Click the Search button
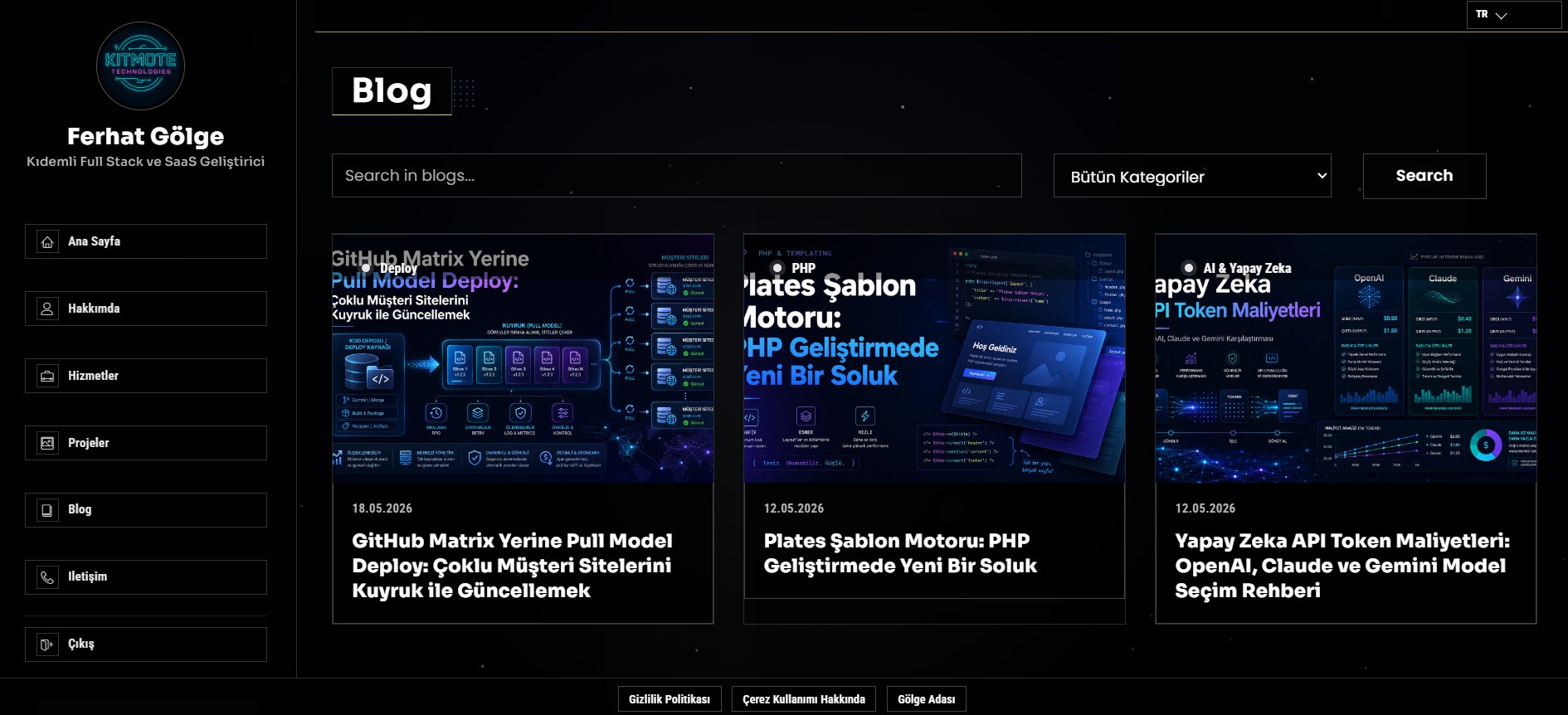 click(1424, 176)
